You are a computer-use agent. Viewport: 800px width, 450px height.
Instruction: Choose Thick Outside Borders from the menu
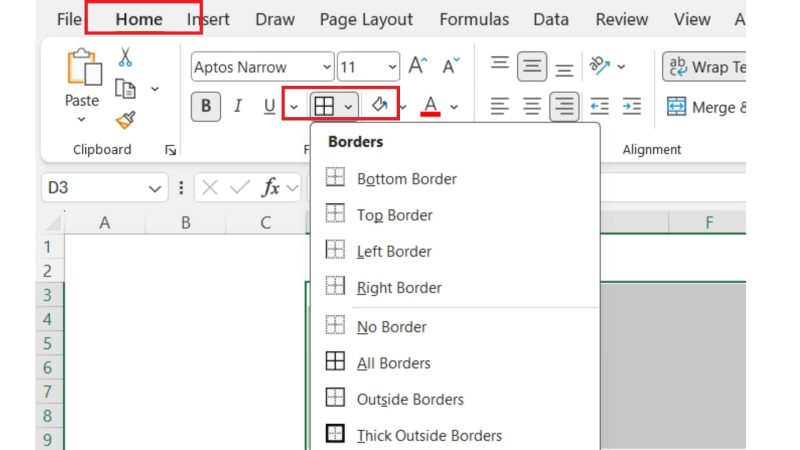point(455,435)
